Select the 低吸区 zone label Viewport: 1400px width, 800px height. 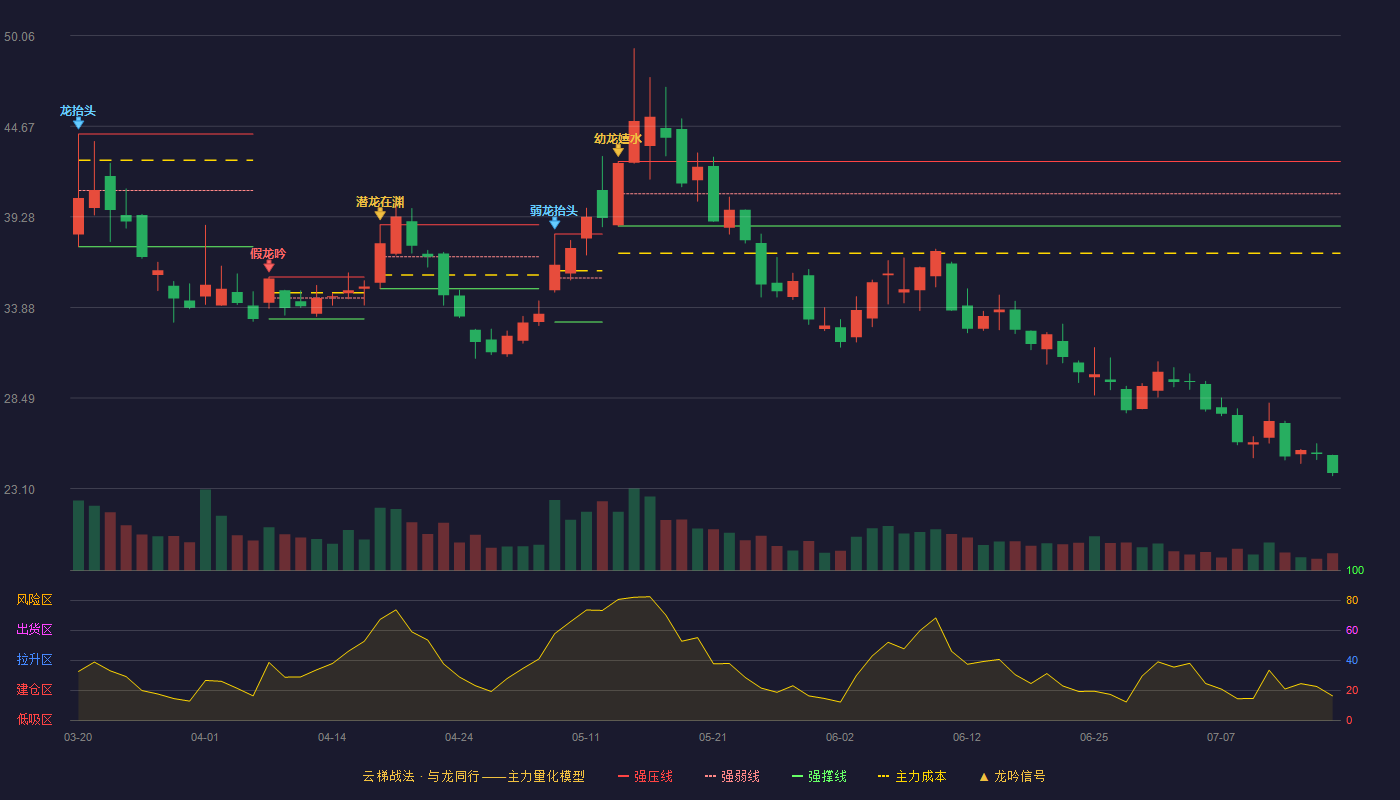pos(34,719)
